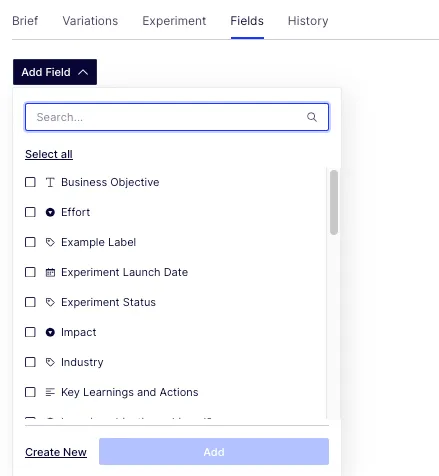Click the text icon beside Business Objective
This screenshot has width=439, height=476.
coord(50,182)
